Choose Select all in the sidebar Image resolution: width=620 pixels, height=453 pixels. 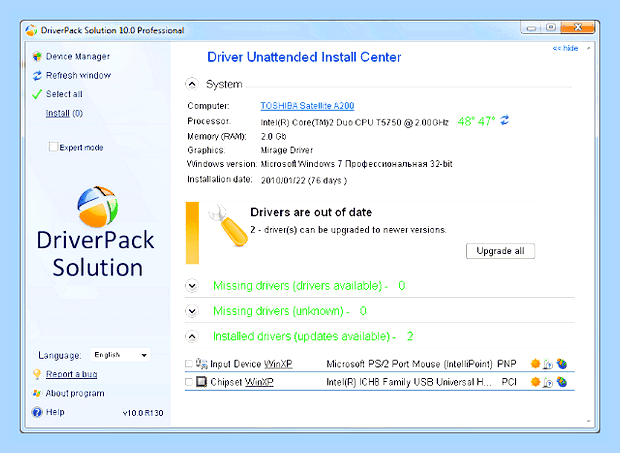64,94
